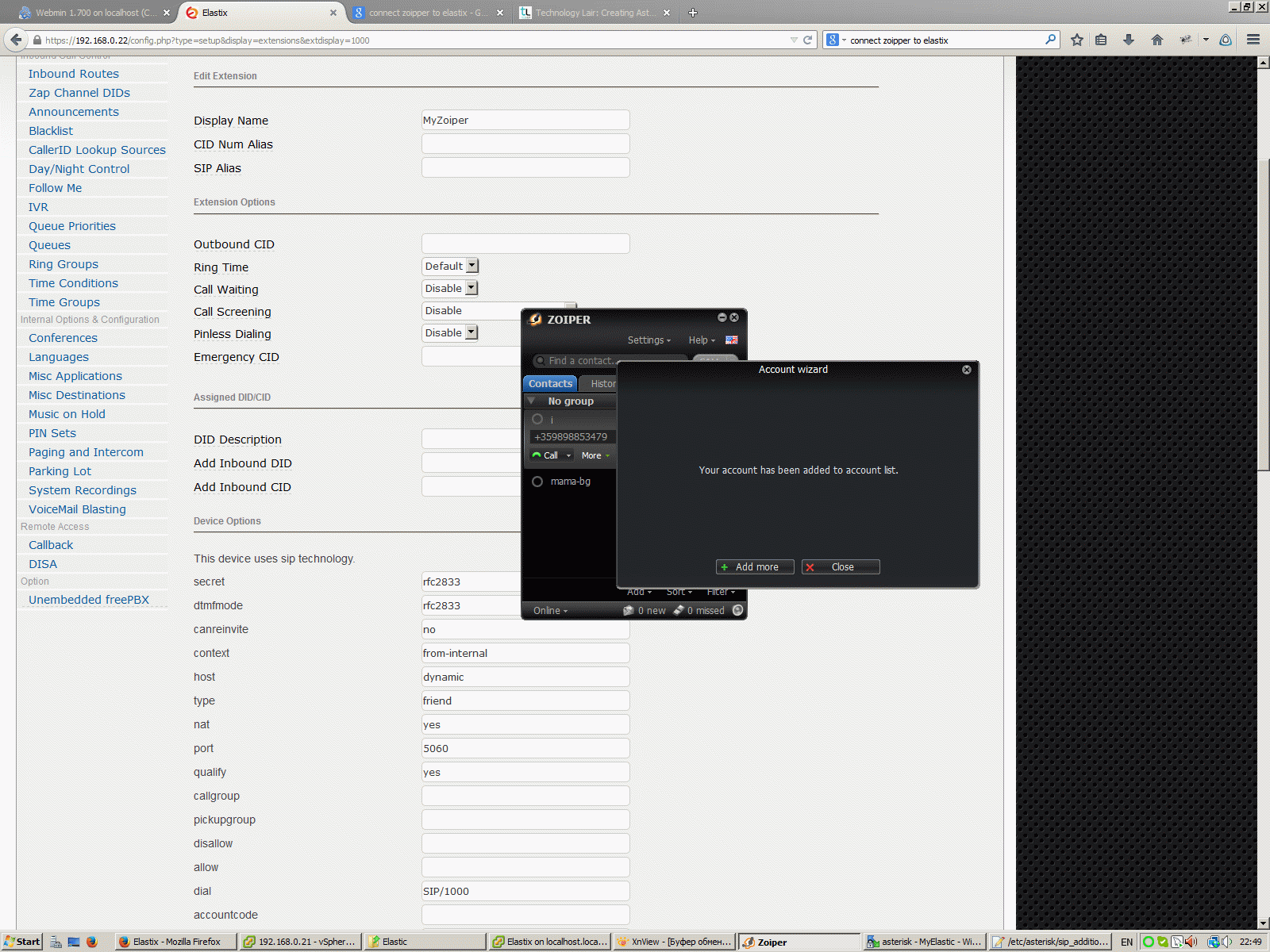
Task: Switch to Zoiper in the taskbar
Action: point(799,942)
